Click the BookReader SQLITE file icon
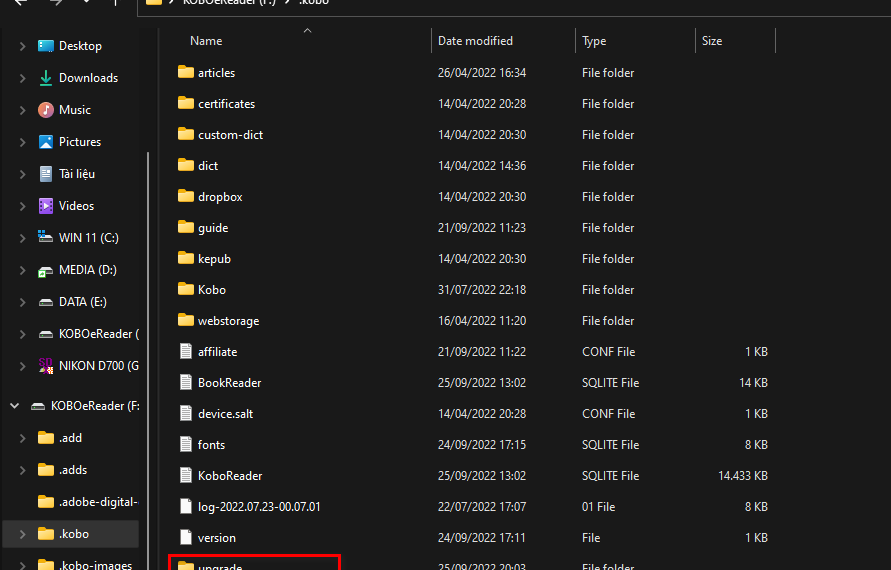Viewport: 891px width, 570px height. [x=186, y=382]
